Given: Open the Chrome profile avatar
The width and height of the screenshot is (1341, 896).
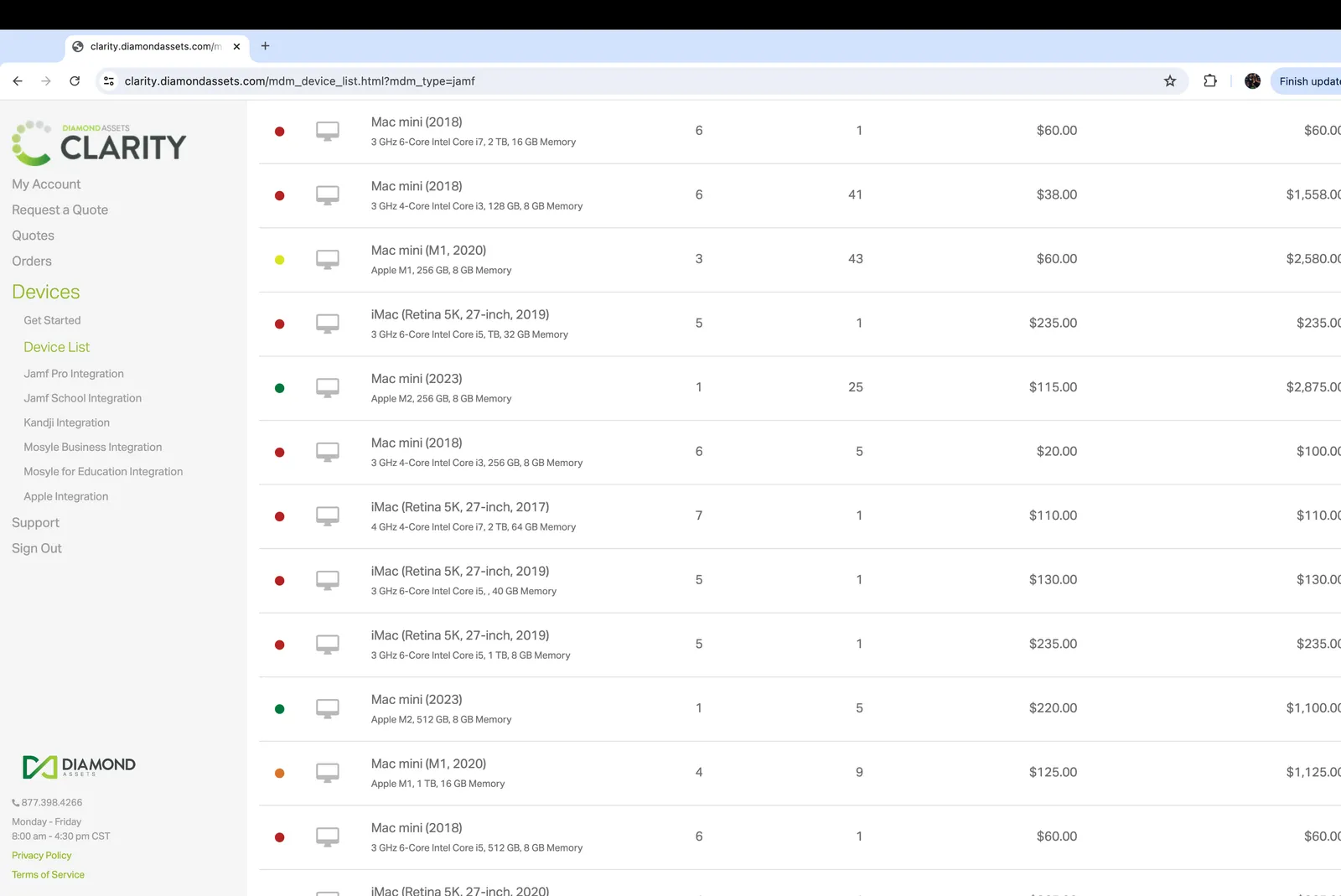Looking at the screenshot, I should point(1252,81).
